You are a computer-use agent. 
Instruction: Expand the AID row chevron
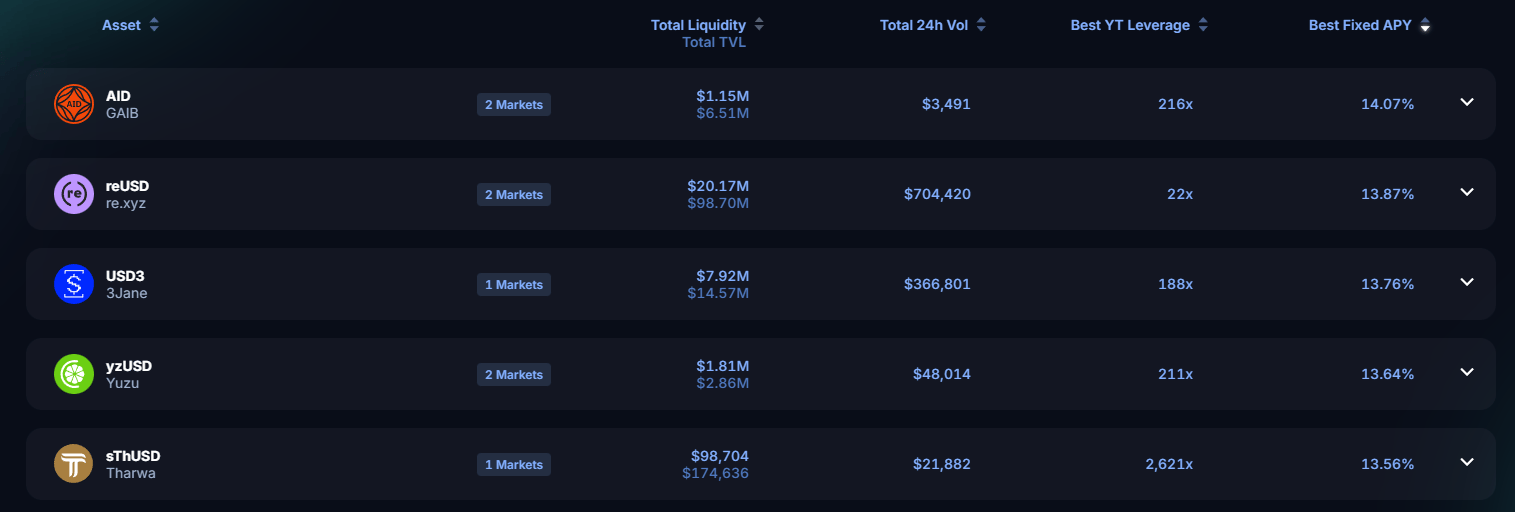1467,102
